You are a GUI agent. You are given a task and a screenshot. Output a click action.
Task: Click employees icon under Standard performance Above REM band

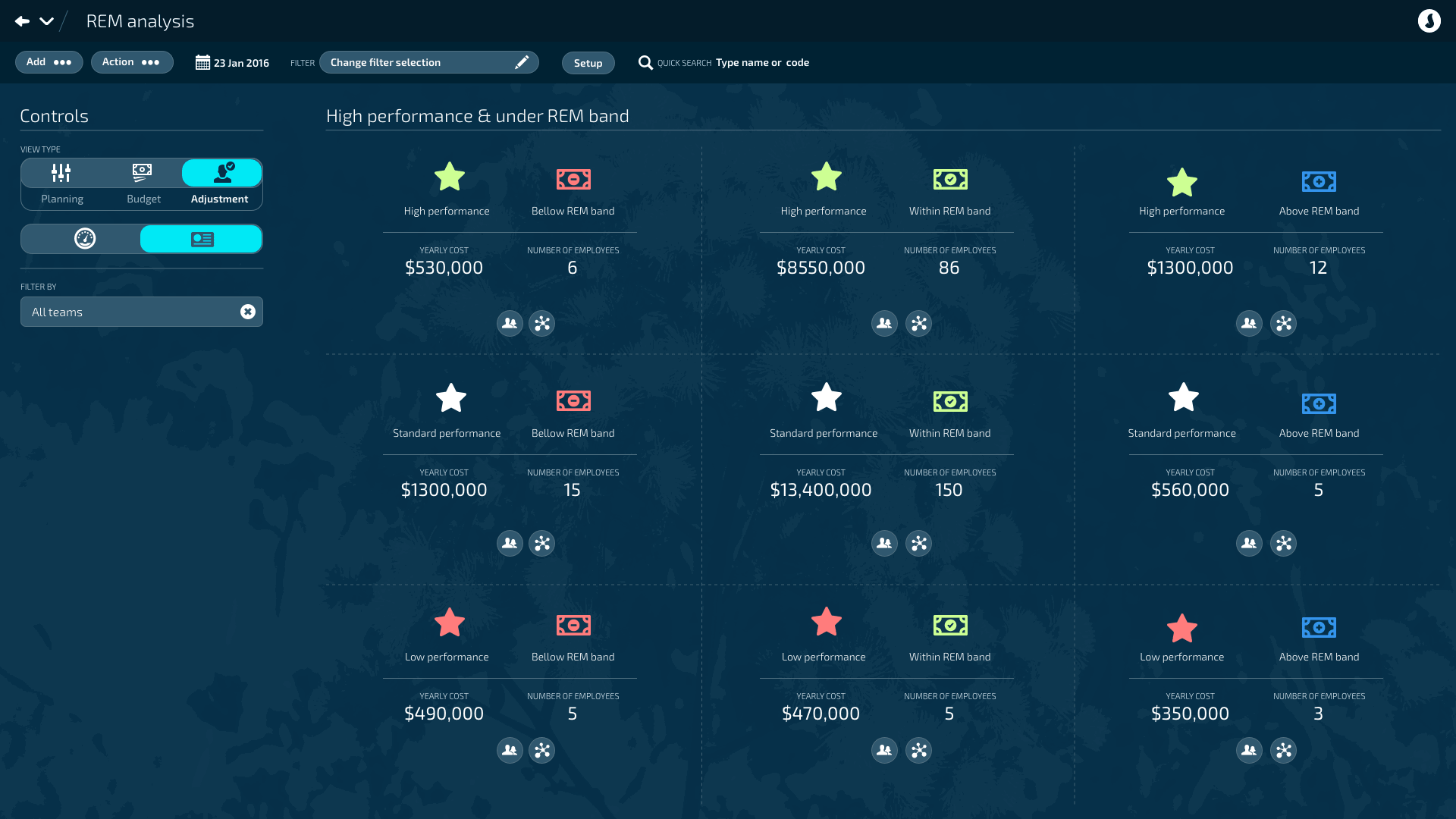pos(1249,544)
